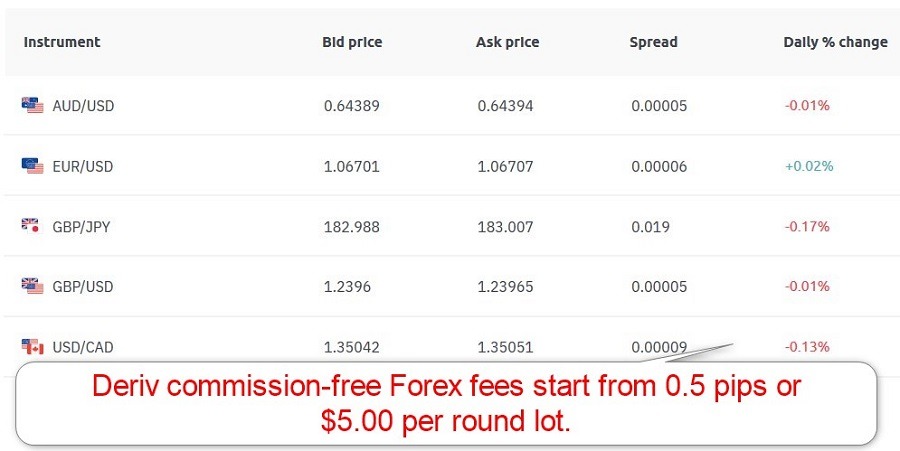
Task: Click the EUR/USD +0.02% daily change
Action: (x=808, y=166)
